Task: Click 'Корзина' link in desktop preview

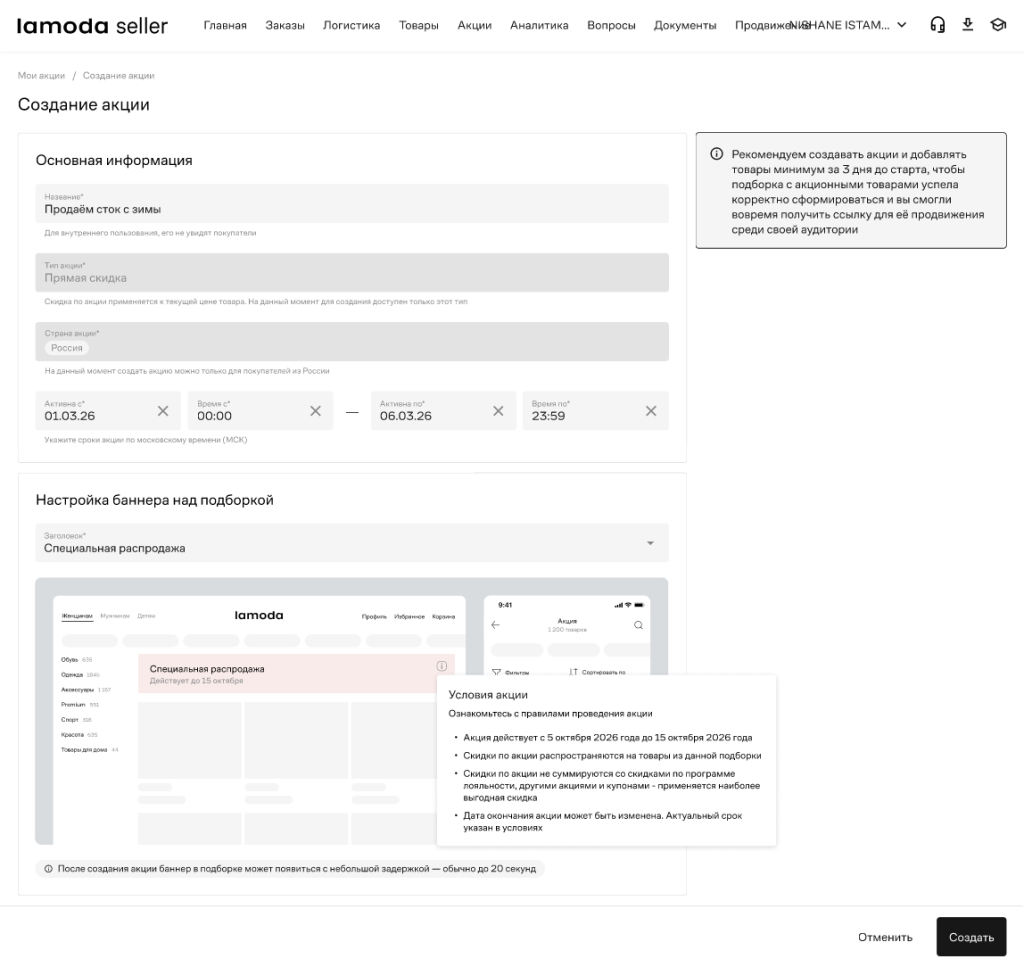Action: [443, 616]
